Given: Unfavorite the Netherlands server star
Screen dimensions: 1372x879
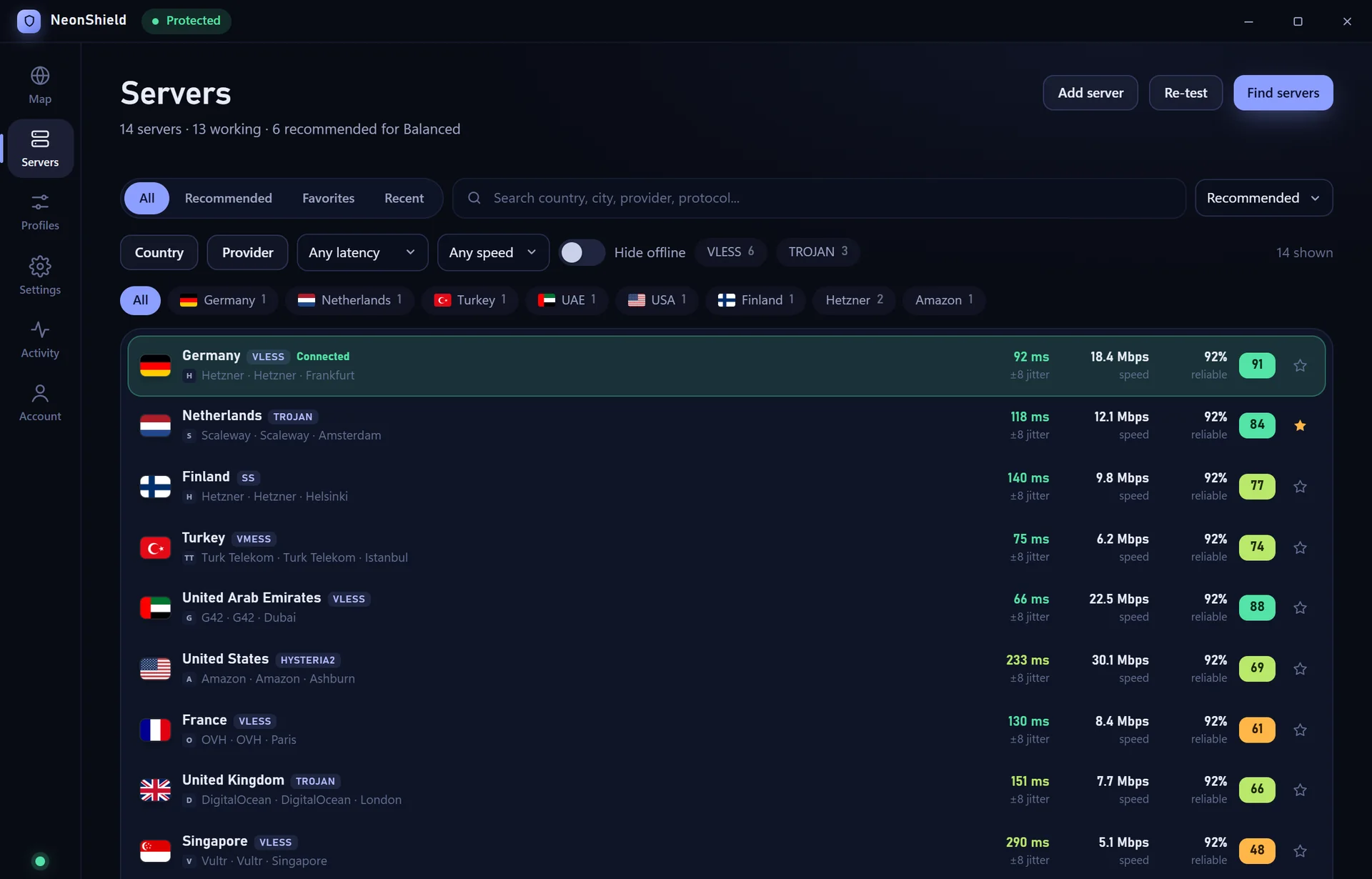Looking at the screenshot, I should point(1300,426).
